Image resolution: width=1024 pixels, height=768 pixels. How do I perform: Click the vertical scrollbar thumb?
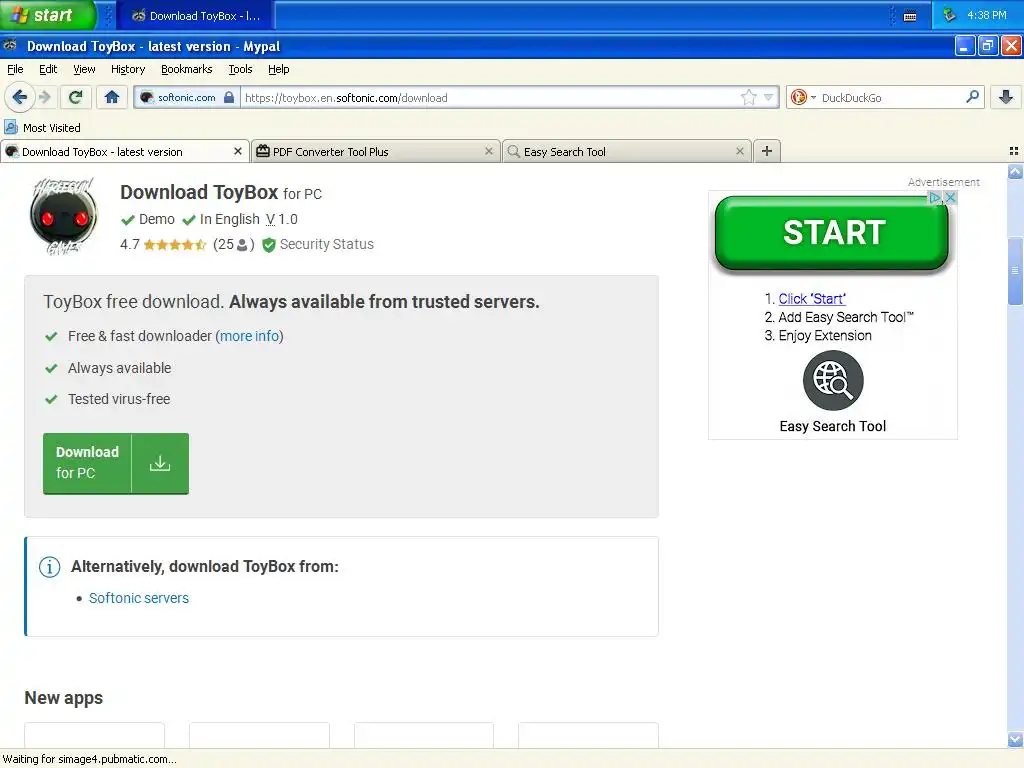point(1015,270)
